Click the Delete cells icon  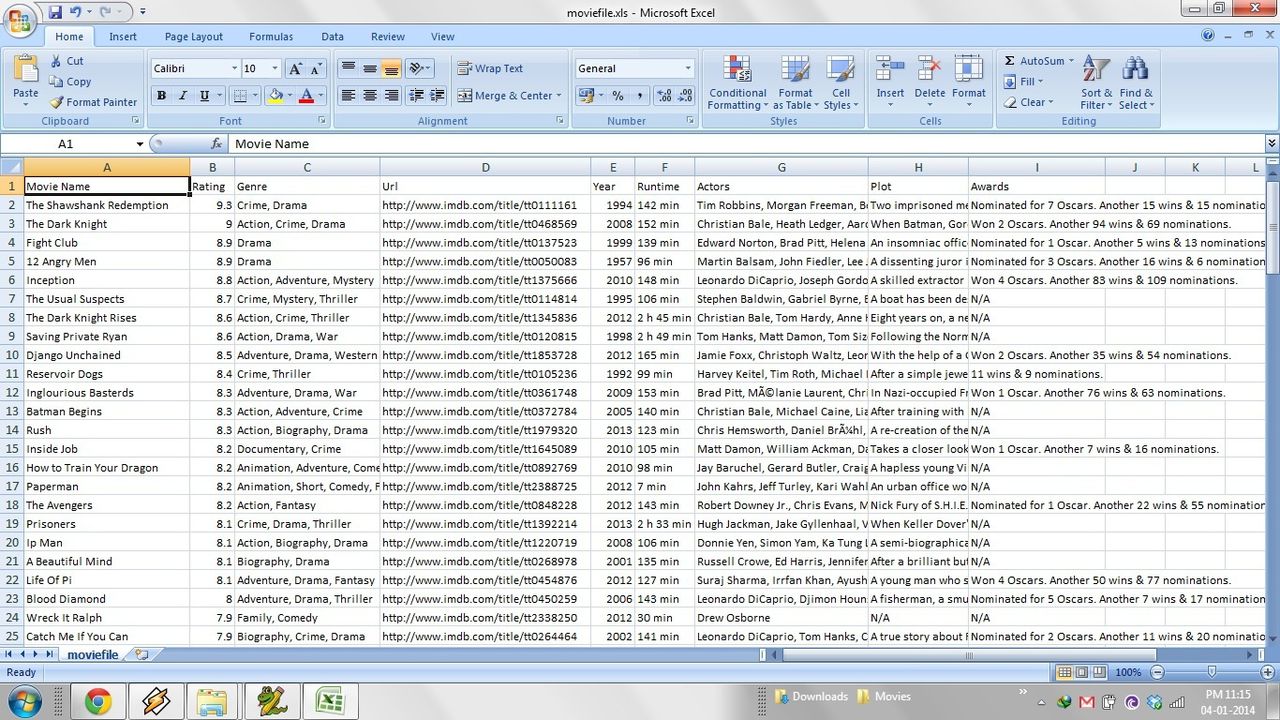pos(929,69)
